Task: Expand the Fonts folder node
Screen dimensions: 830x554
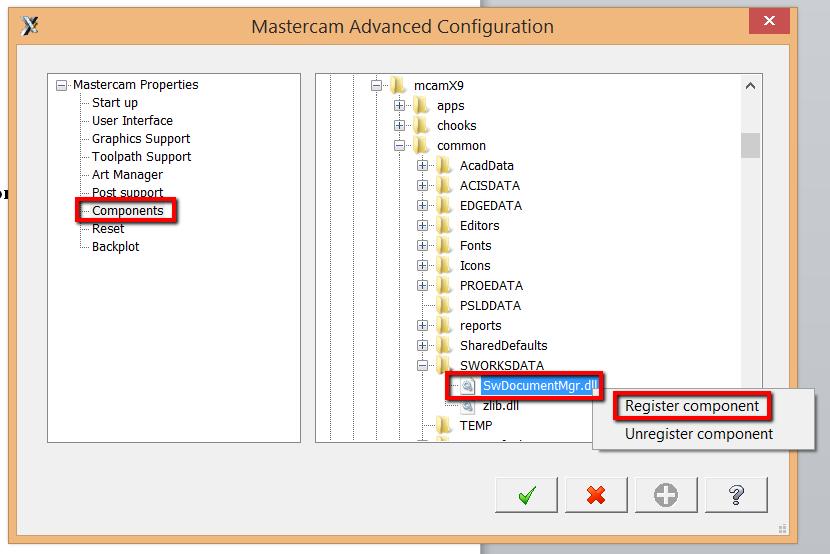Action: 422,246
